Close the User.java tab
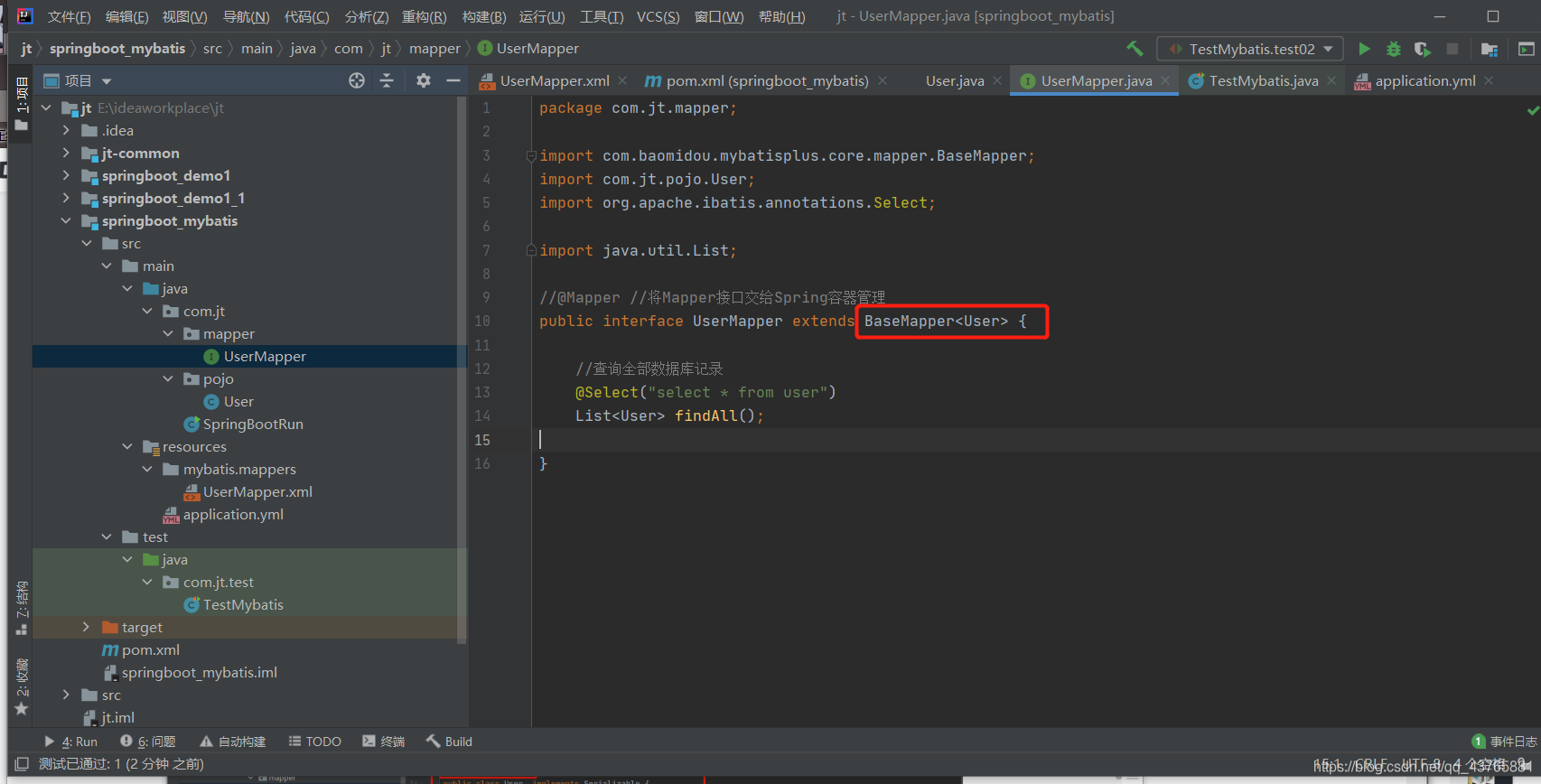This screenshot has height=784, width=1541. [x=997, y=80]
